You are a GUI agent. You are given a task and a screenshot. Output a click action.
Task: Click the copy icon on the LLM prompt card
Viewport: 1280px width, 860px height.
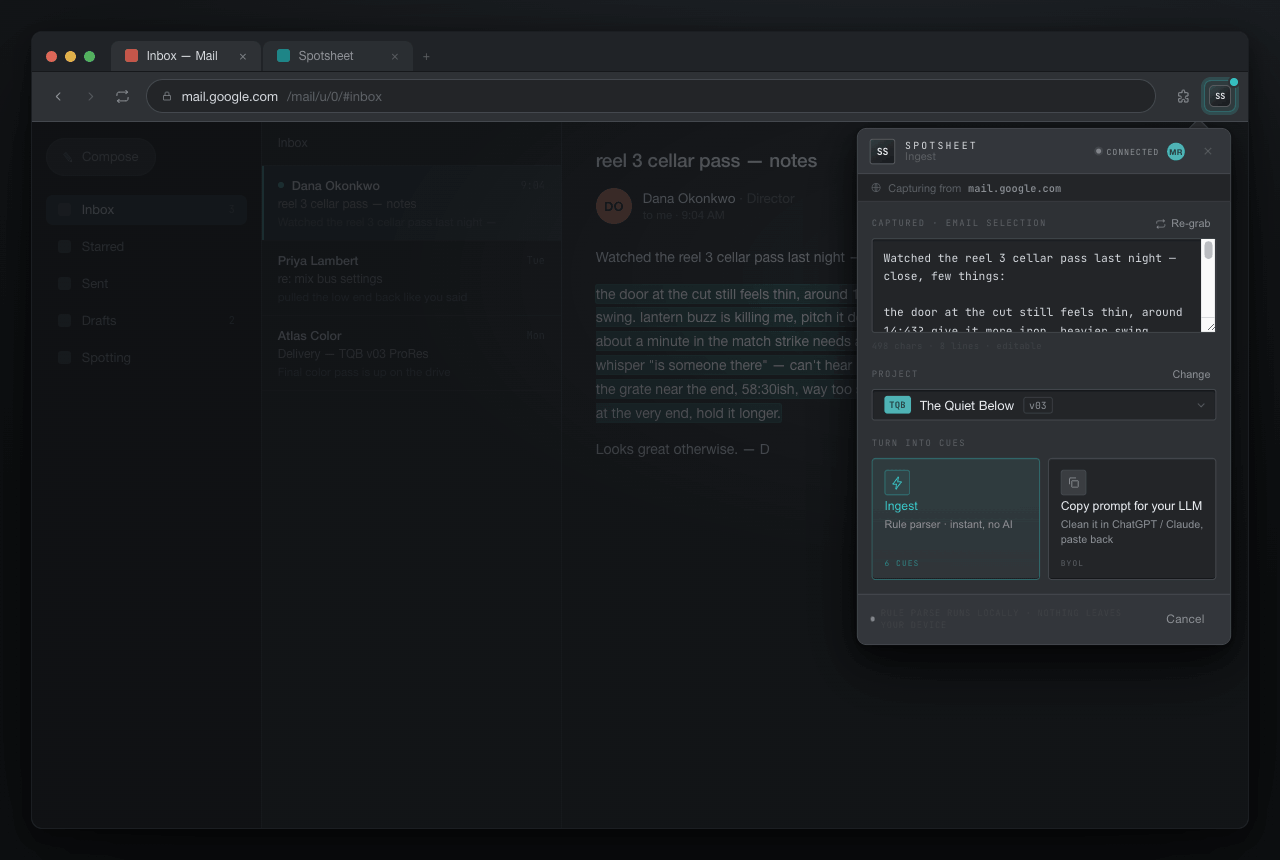(1073, 482)
